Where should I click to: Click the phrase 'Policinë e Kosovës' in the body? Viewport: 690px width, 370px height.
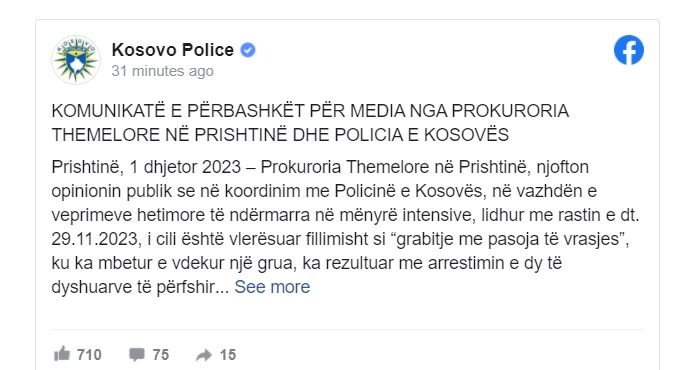click(408, 191)
